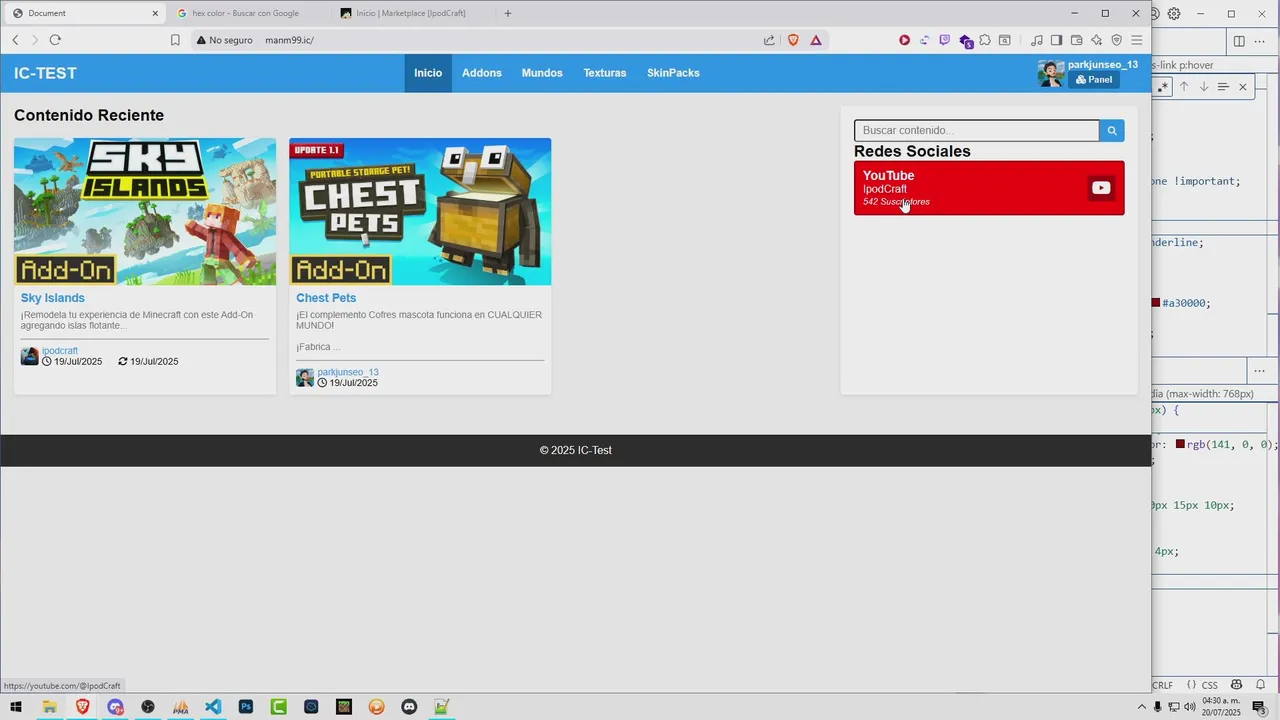The height and width of the screenshot is (720, 1280).
Task: Reload the page with the browser refresh icon
Action: pyautogui.click(x=55, y=40)
